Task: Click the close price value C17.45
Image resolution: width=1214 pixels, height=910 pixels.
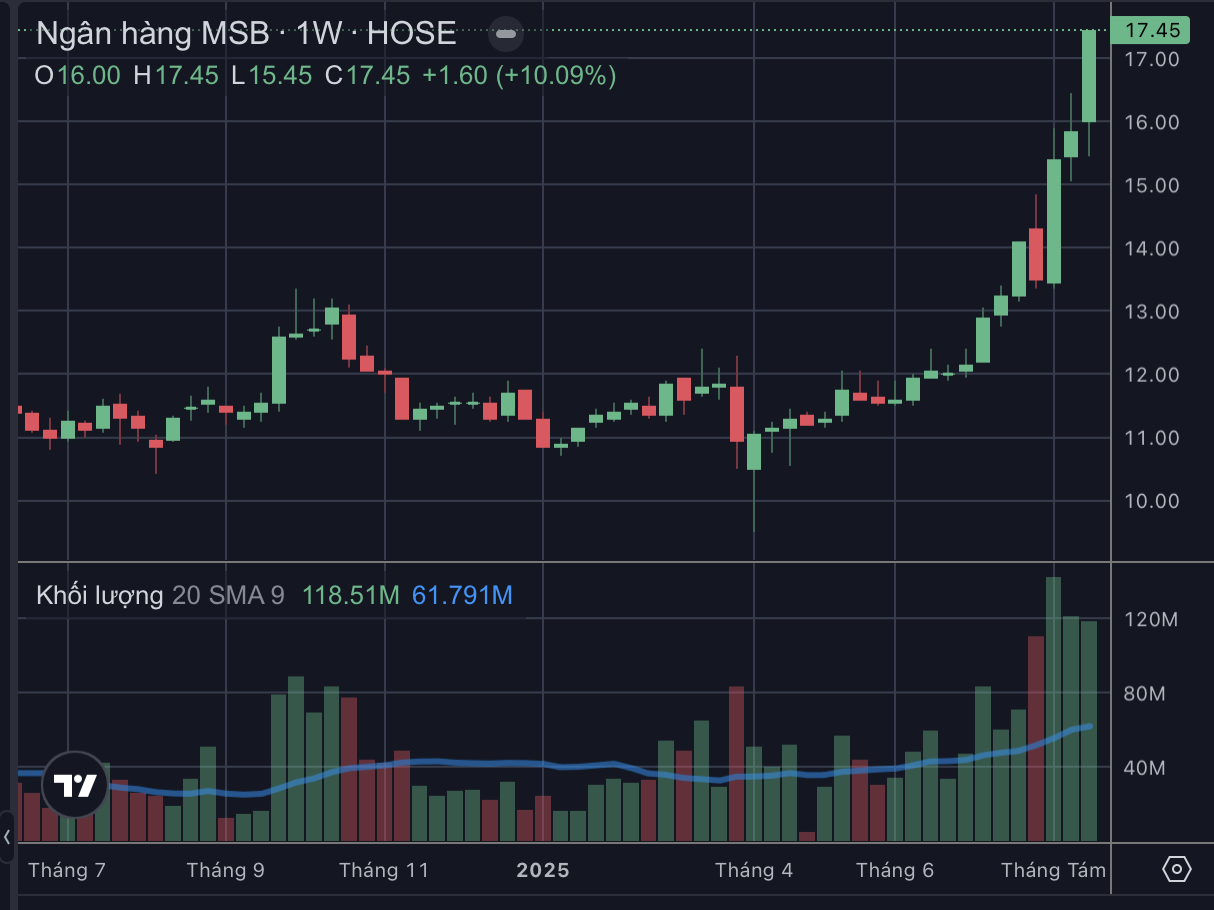Action: click(367, 75)
